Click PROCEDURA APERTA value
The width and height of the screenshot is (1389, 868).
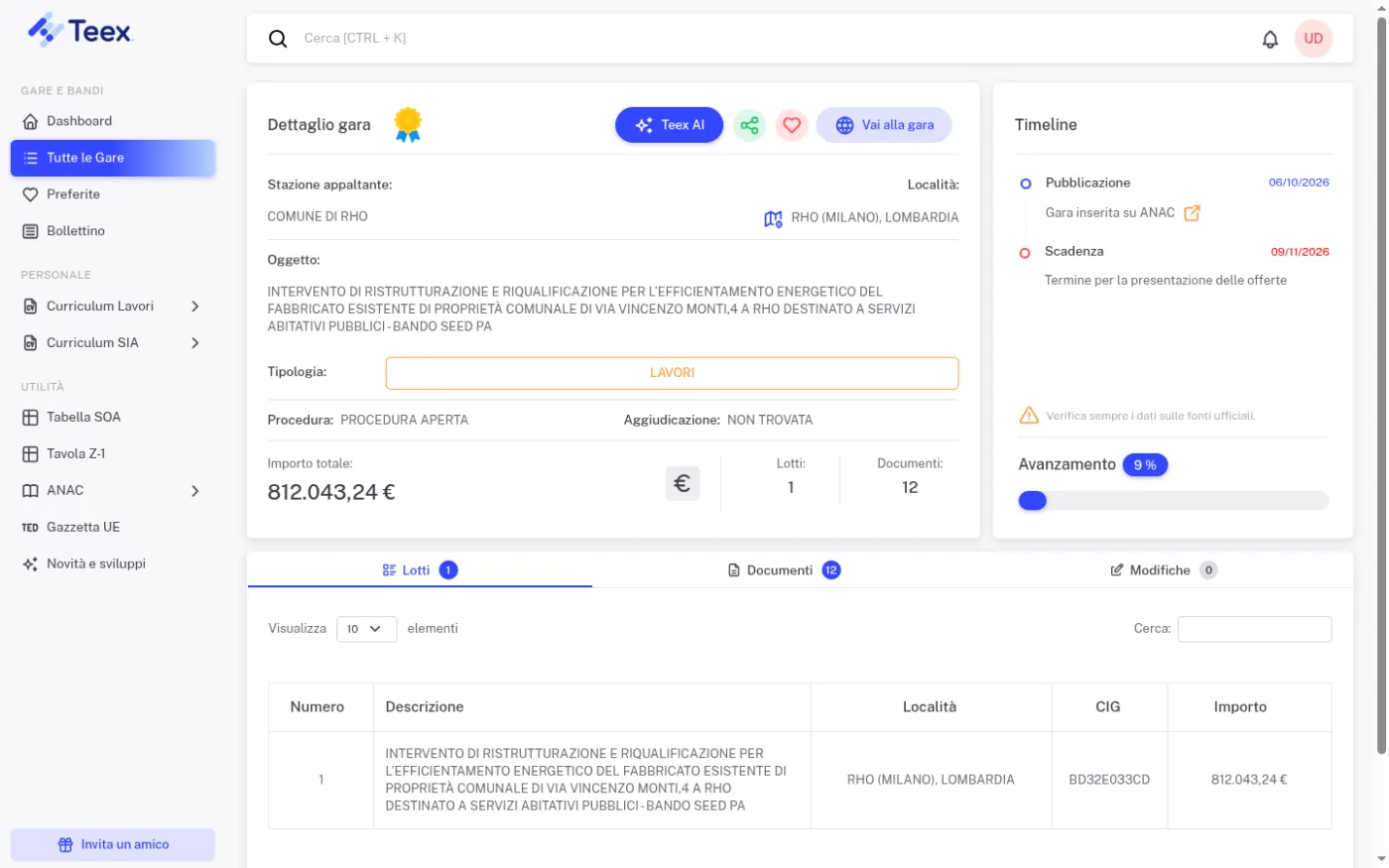click(x=404, y=421)
